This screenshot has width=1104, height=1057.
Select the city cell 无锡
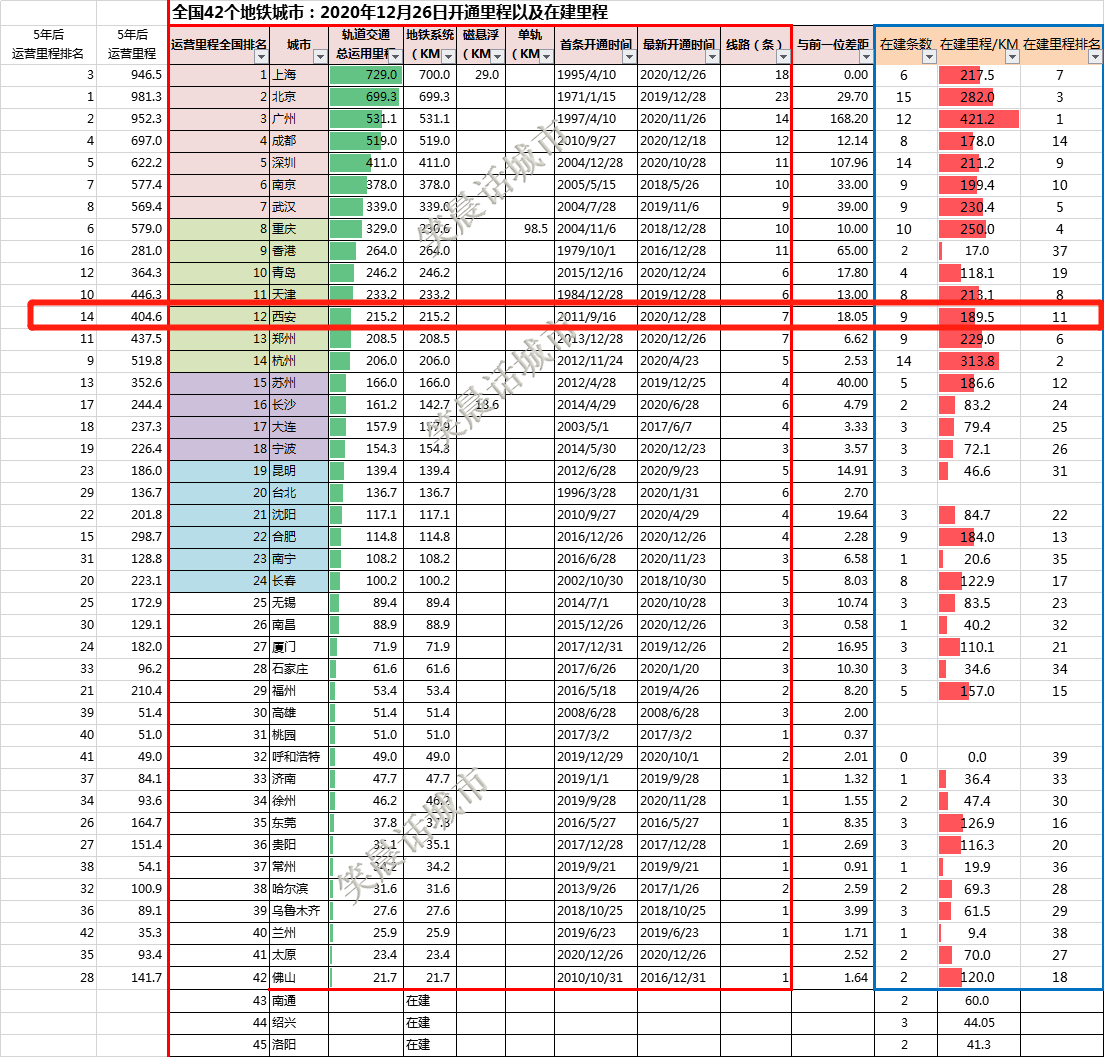pyautogui.click(x=299, y=603)
